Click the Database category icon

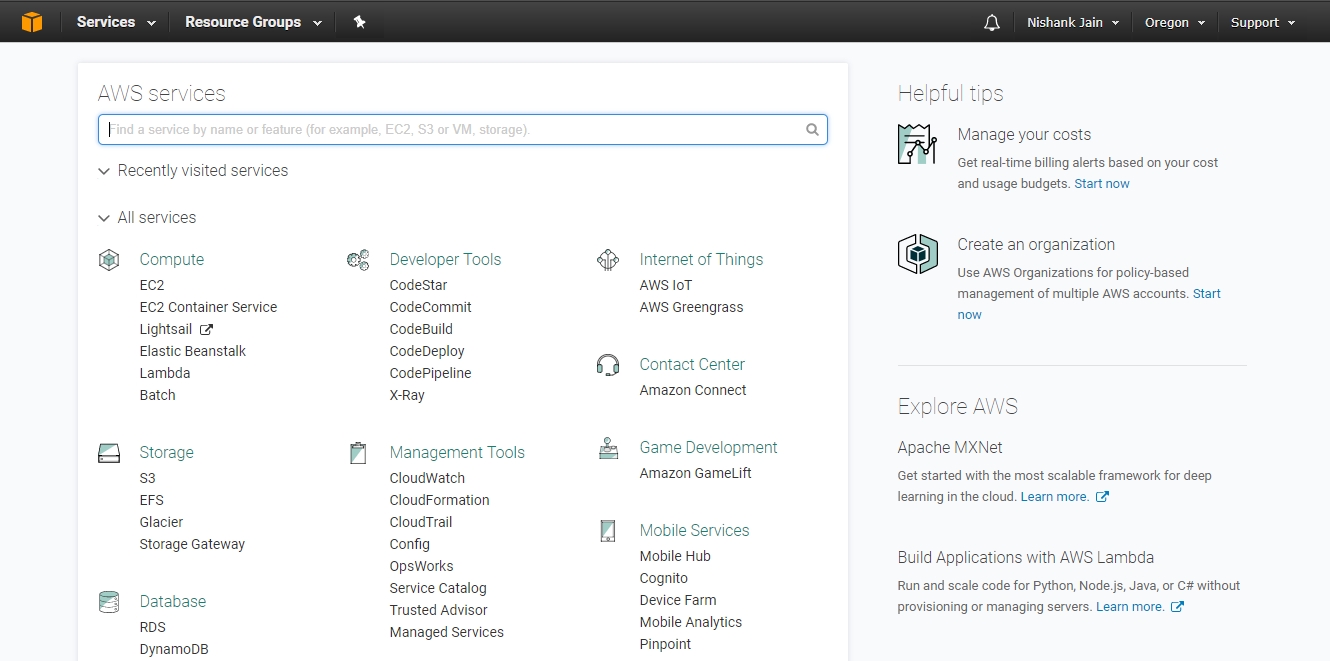point(109,602)
